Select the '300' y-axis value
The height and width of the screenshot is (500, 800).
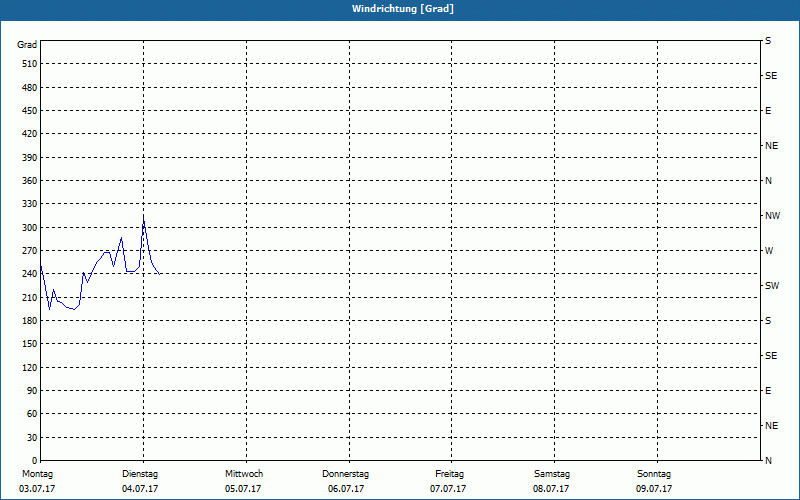30,227
